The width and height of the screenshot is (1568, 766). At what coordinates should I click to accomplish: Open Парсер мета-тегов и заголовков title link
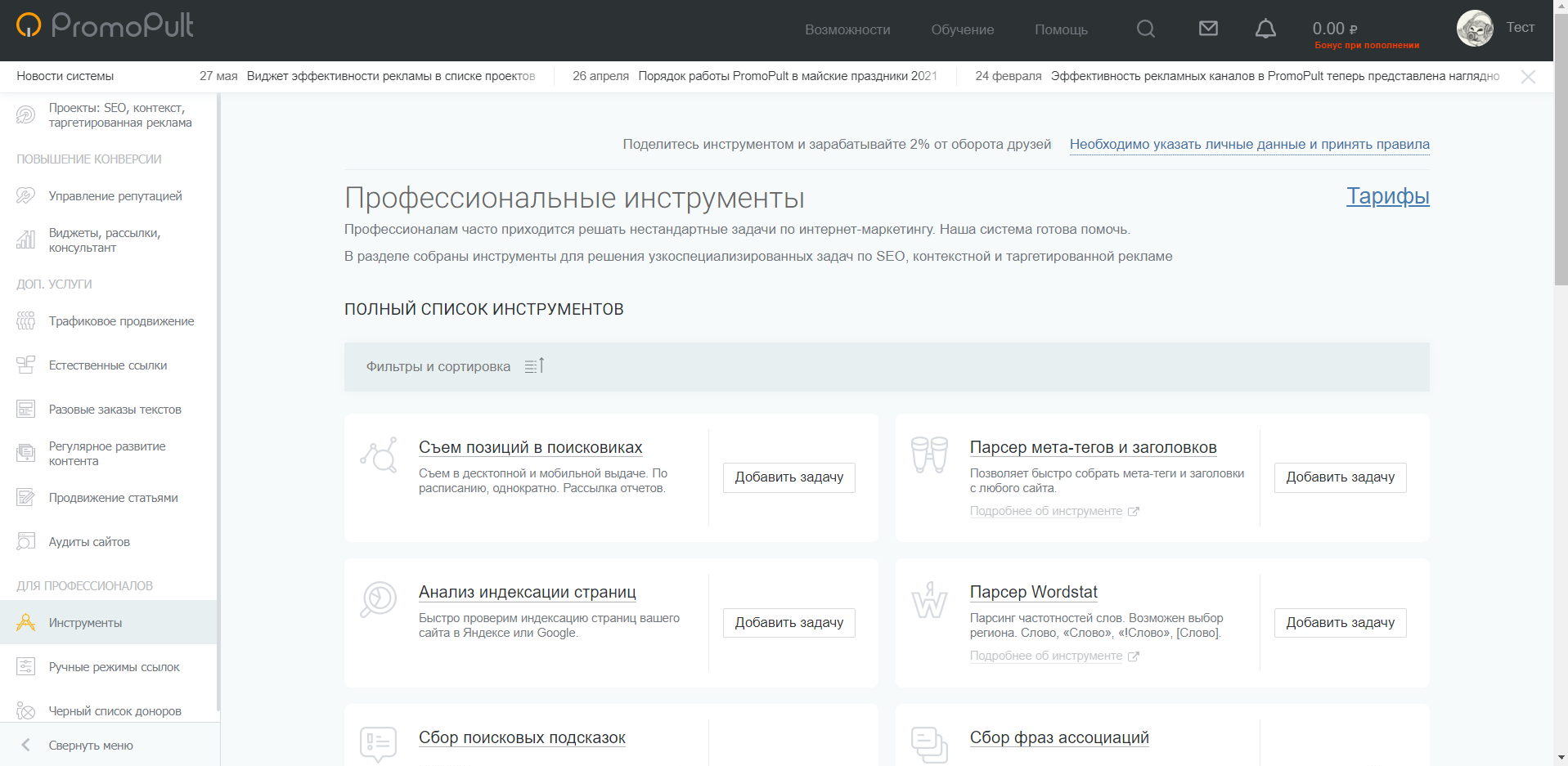click(x=1093, y=448)
